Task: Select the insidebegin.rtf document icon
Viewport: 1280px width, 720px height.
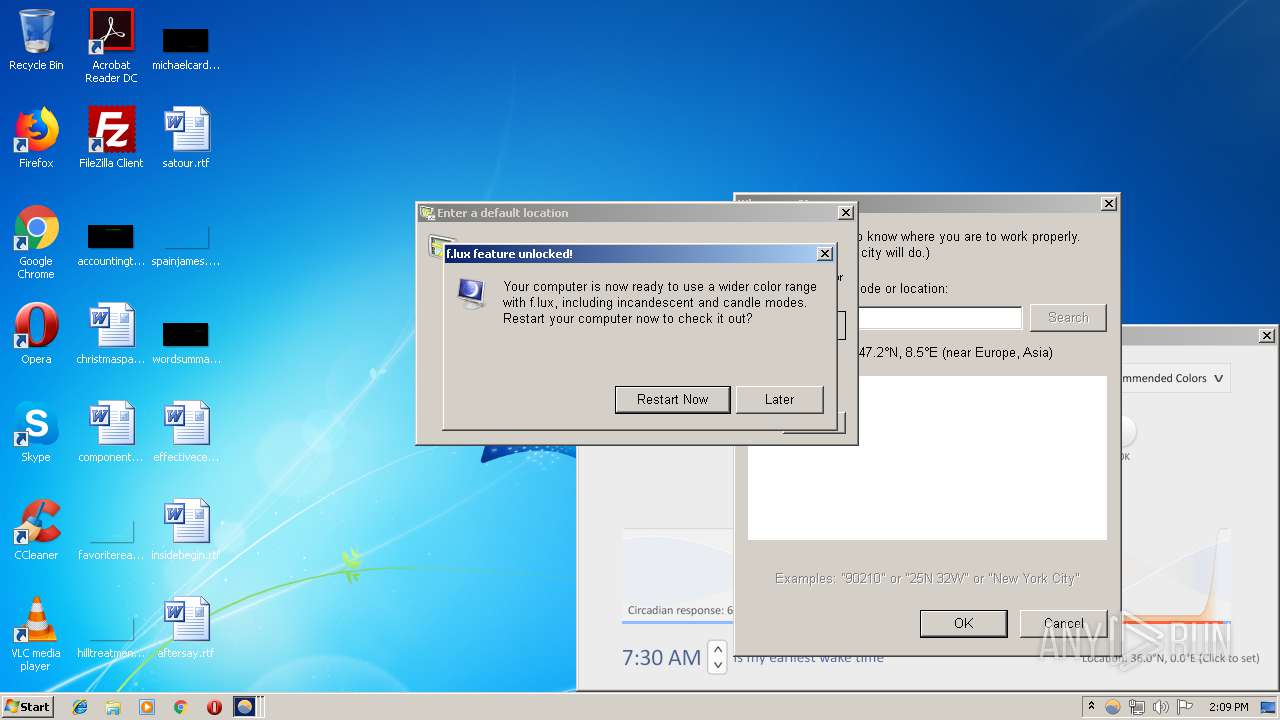Action: pos(186,530)
